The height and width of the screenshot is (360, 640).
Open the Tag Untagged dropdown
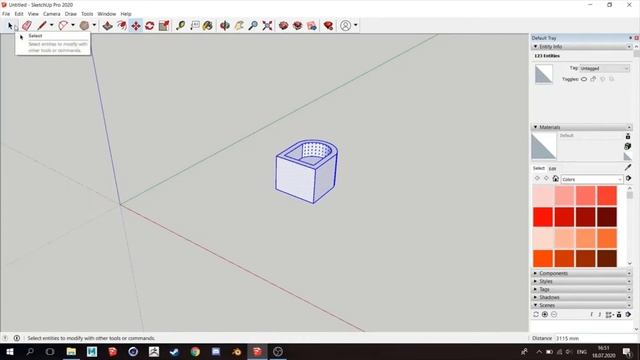(x=604, y=69)
